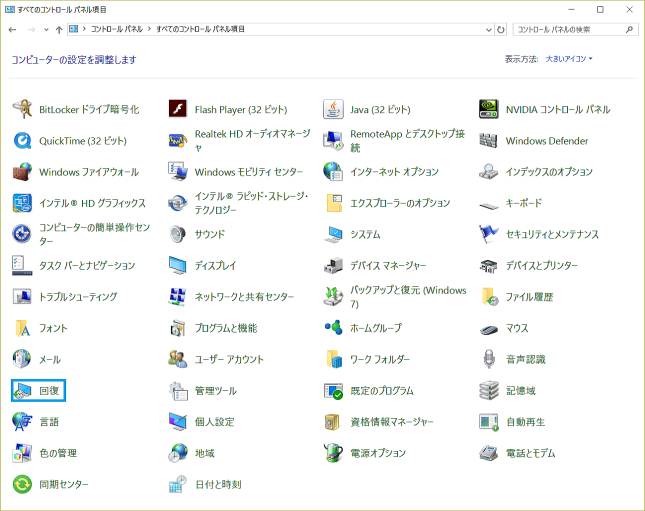The width and height of the screenshot is (645, 511).
Task: Click the フォント folder icon
Action: (x=22, y=328)
